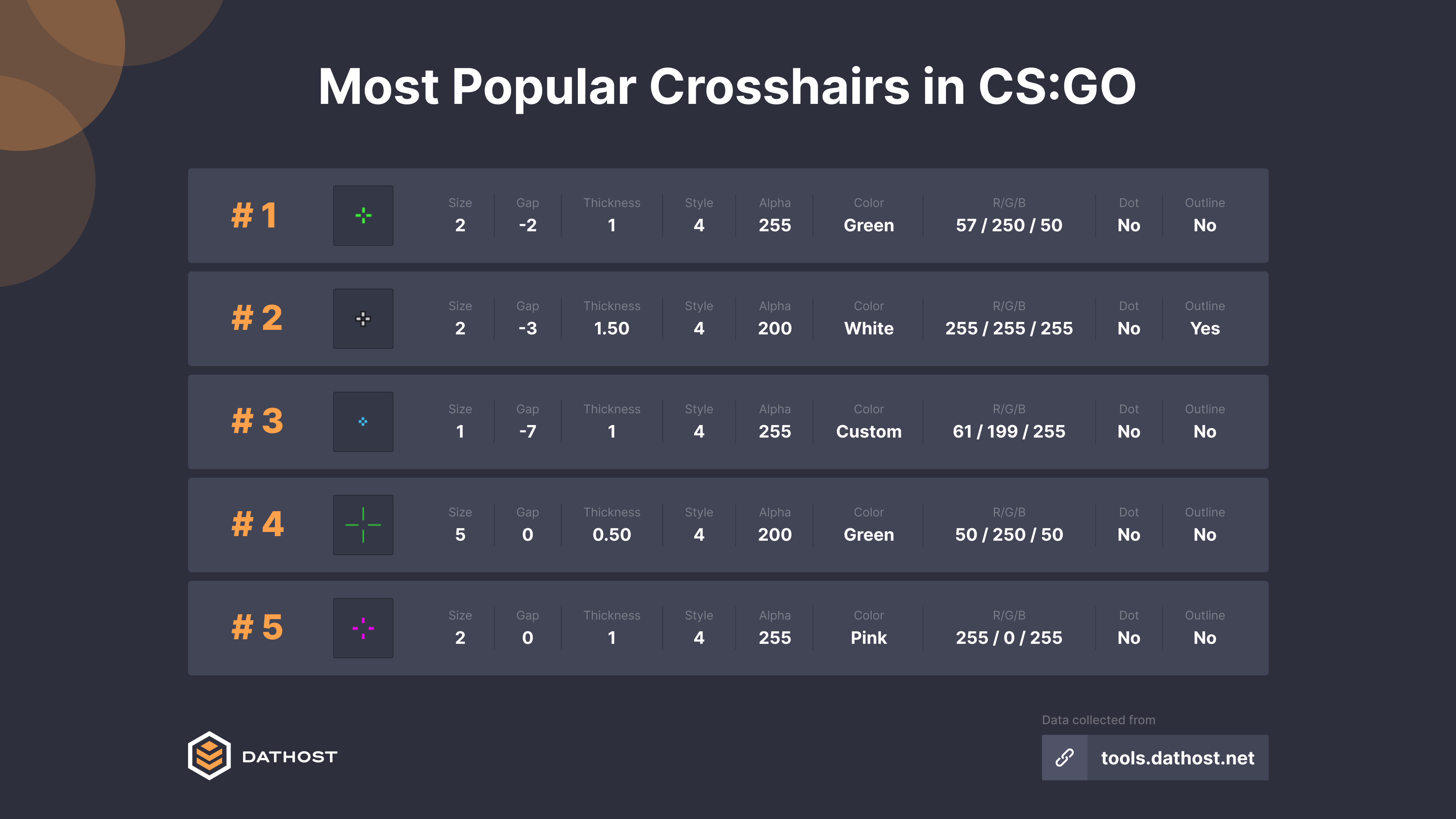This screenshot has height=819, width=1456.
Task: Open the tools.dathost.net link
Action: (1177, 758)
